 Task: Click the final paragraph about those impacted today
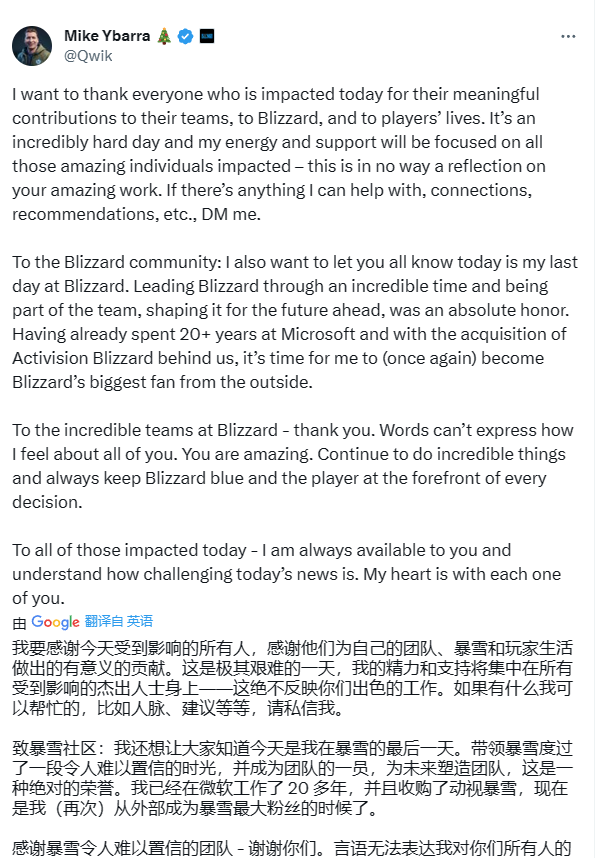tap(290, 570)
